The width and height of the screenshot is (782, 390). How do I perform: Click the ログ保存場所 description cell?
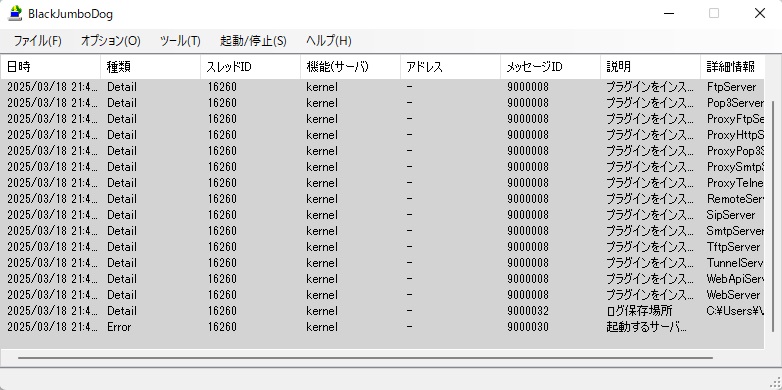tap(639, 311)
